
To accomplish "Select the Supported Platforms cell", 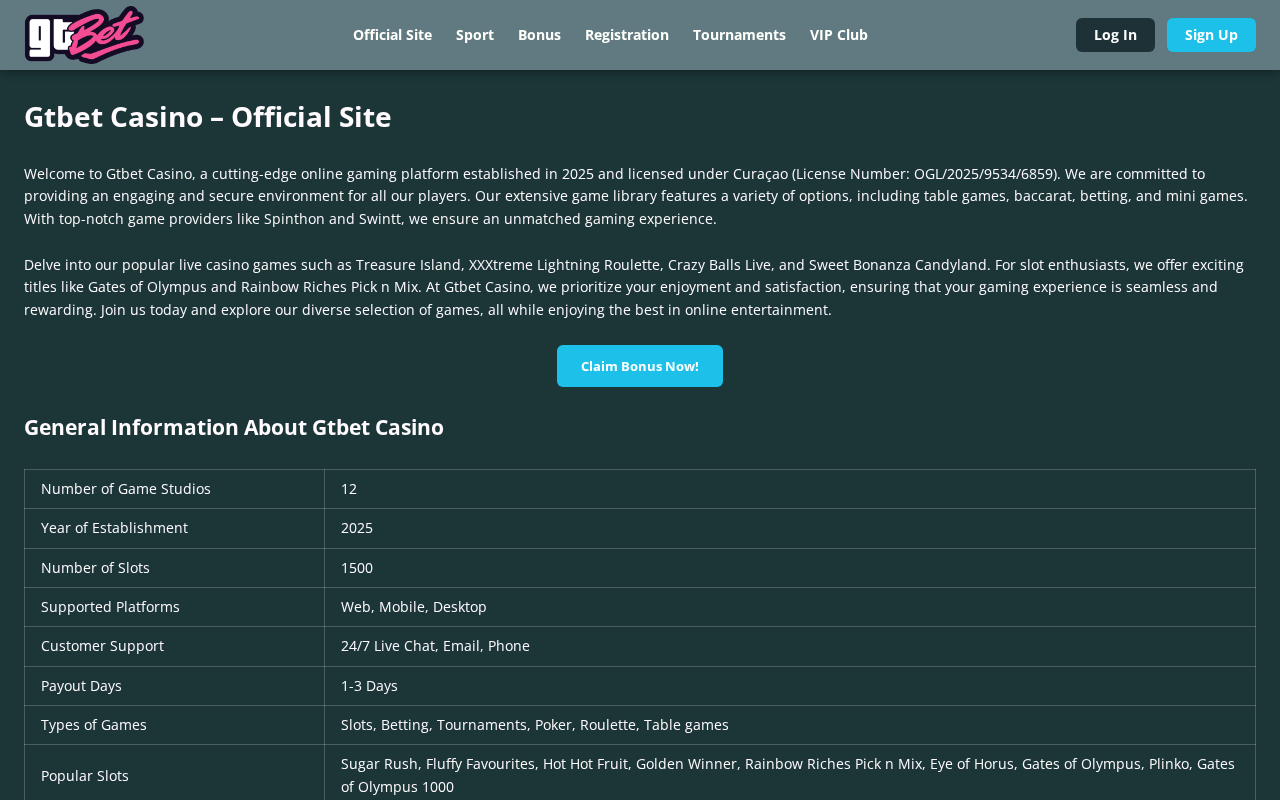I will coord(175,607).
